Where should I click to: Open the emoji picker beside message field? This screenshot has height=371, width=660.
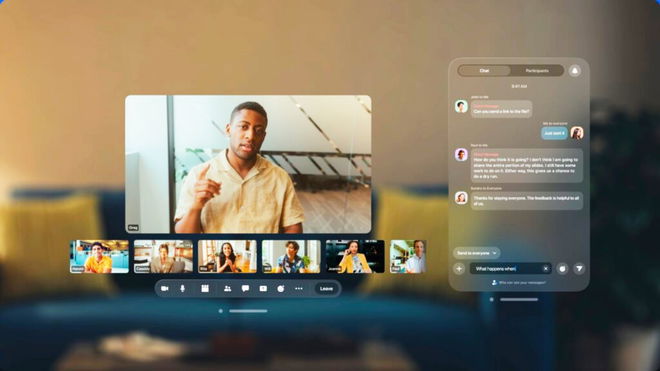pos(562,269)
